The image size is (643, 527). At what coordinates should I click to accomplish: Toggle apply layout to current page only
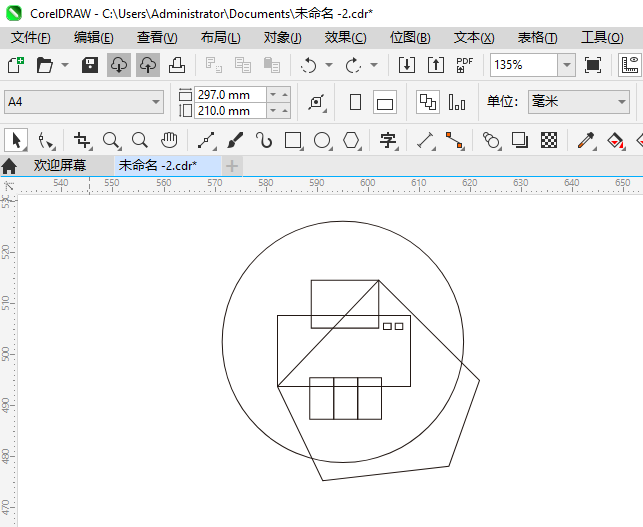(456, 102)
